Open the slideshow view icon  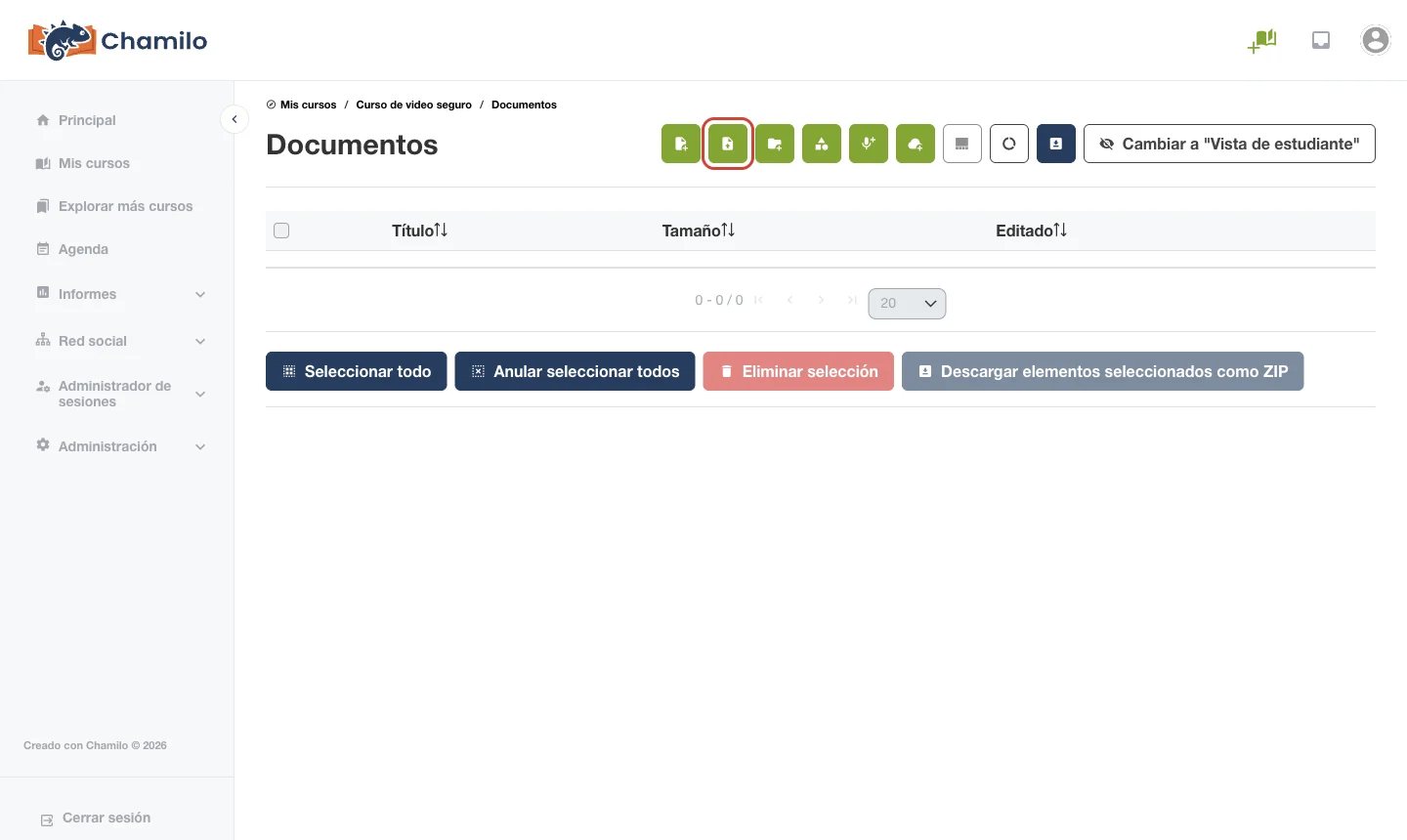(962, 144)
